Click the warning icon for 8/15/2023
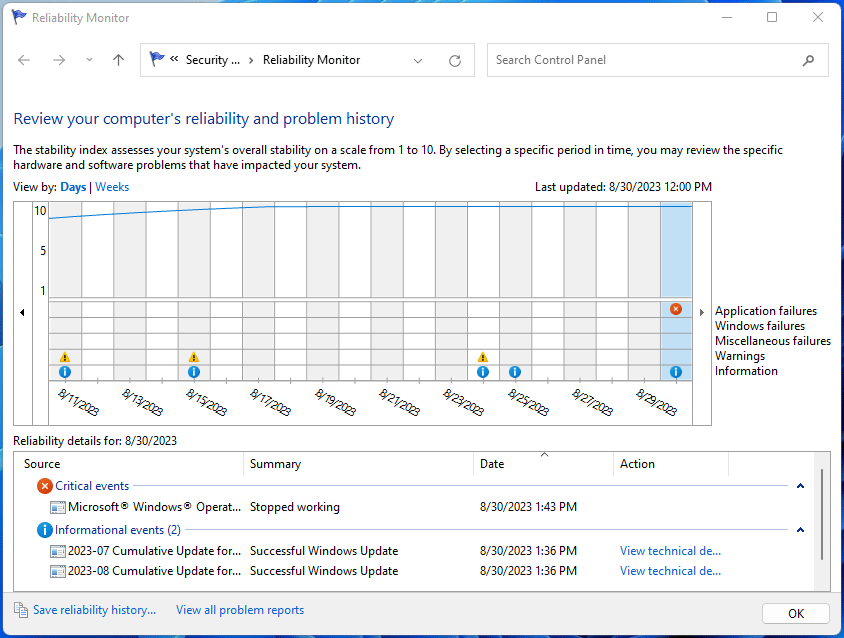This screenshot has height=638, width=844. [x=194, y=357]
